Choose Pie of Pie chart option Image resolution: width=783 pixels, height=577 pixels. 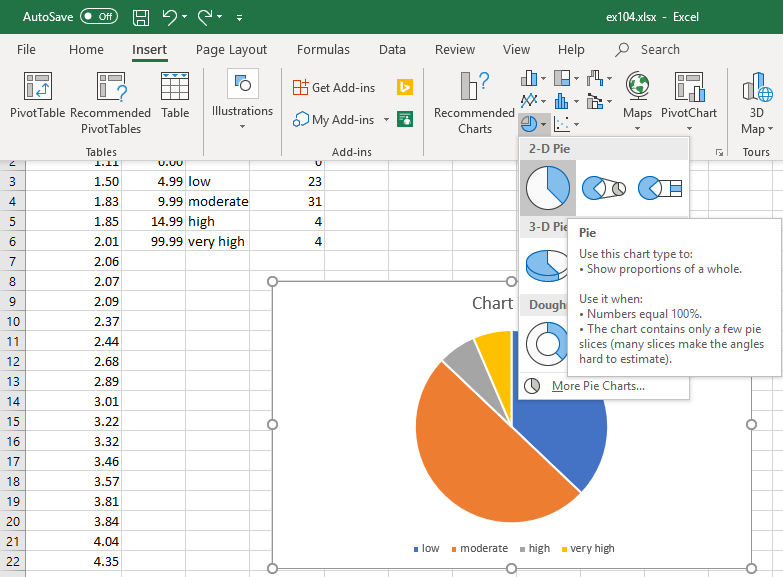point(604,188)
